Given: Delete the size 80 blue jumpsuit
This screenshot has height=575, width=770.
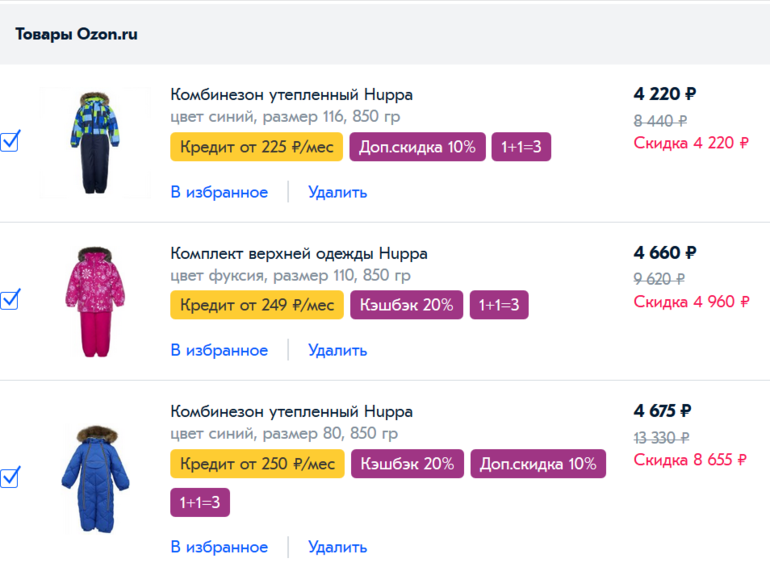Looking at the screenshot, I should point(337,547).
